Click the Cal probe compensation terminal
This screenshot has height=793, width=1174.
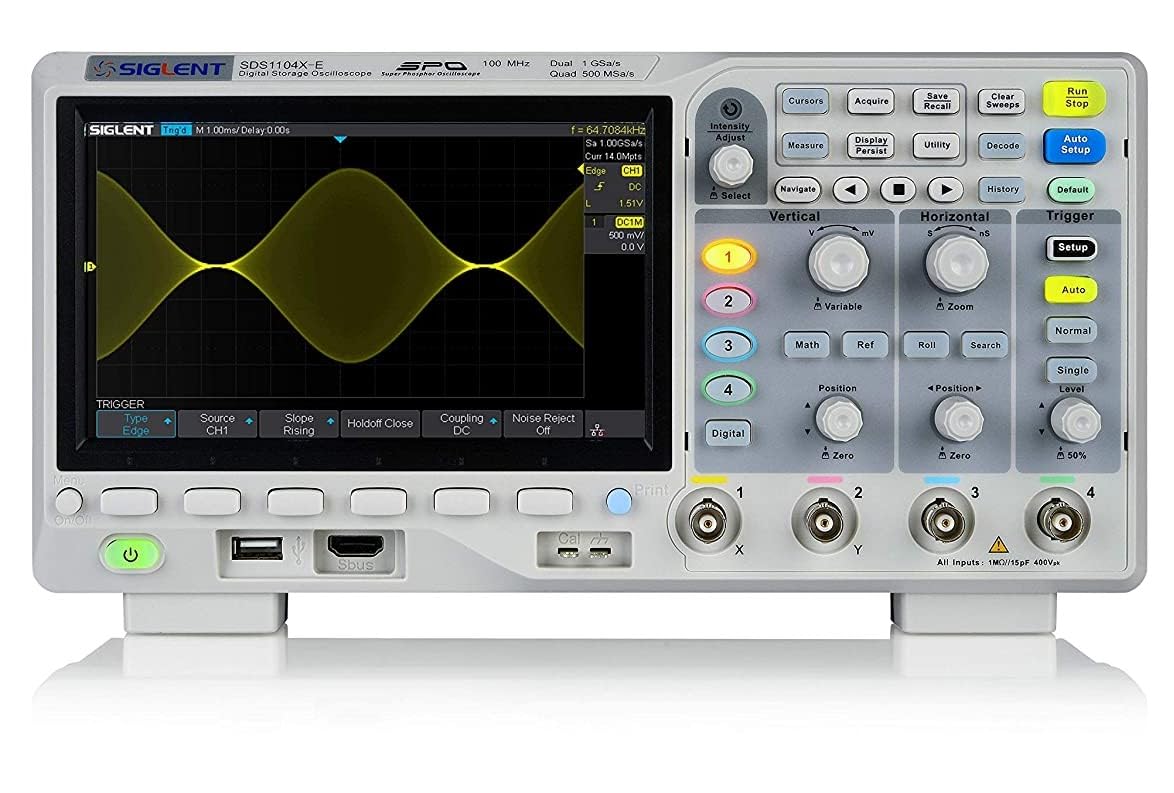(569, 553)
